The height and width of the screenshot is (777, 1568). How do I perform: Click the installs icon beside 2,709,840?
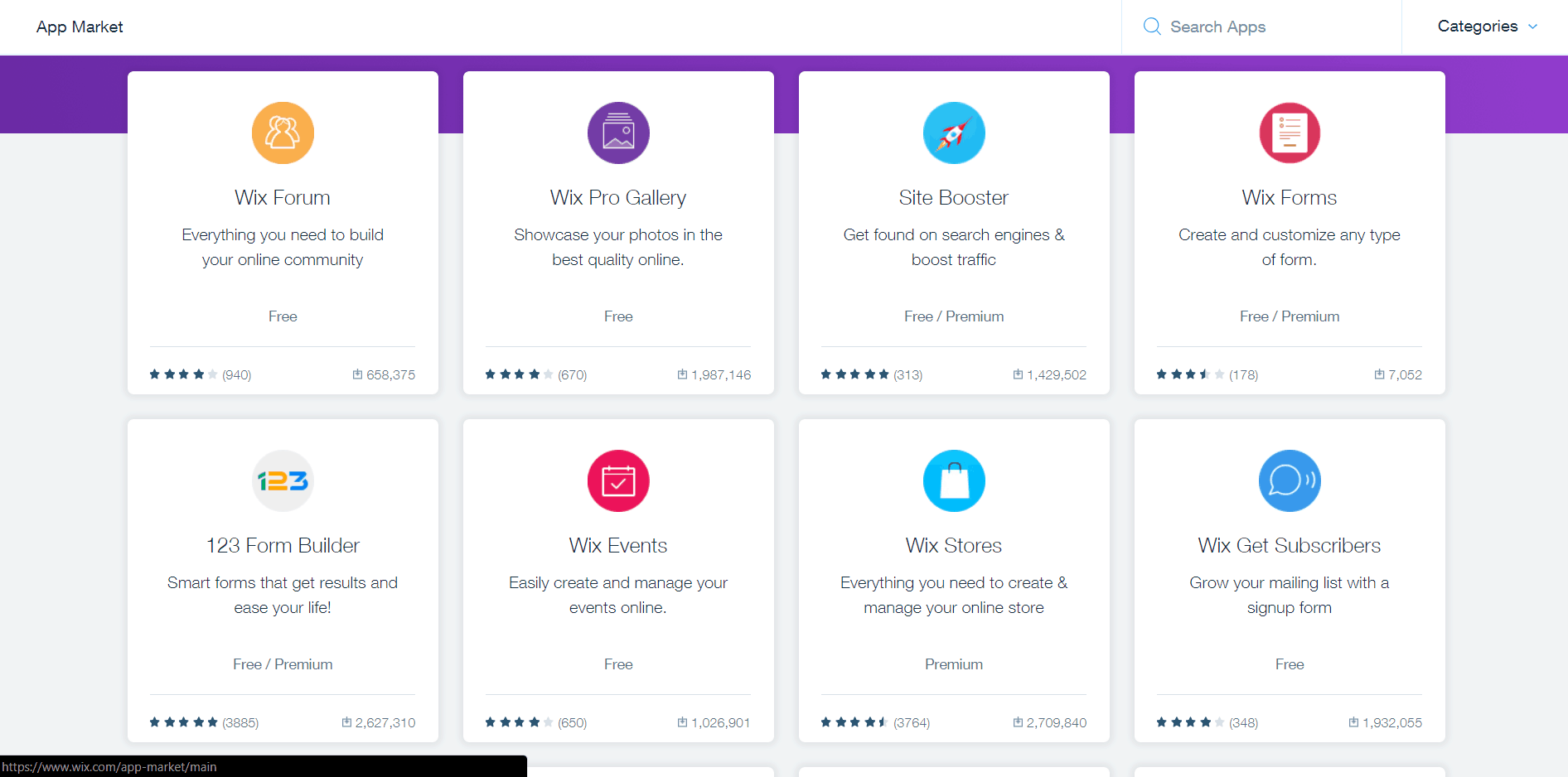(x=1018, y=722)
